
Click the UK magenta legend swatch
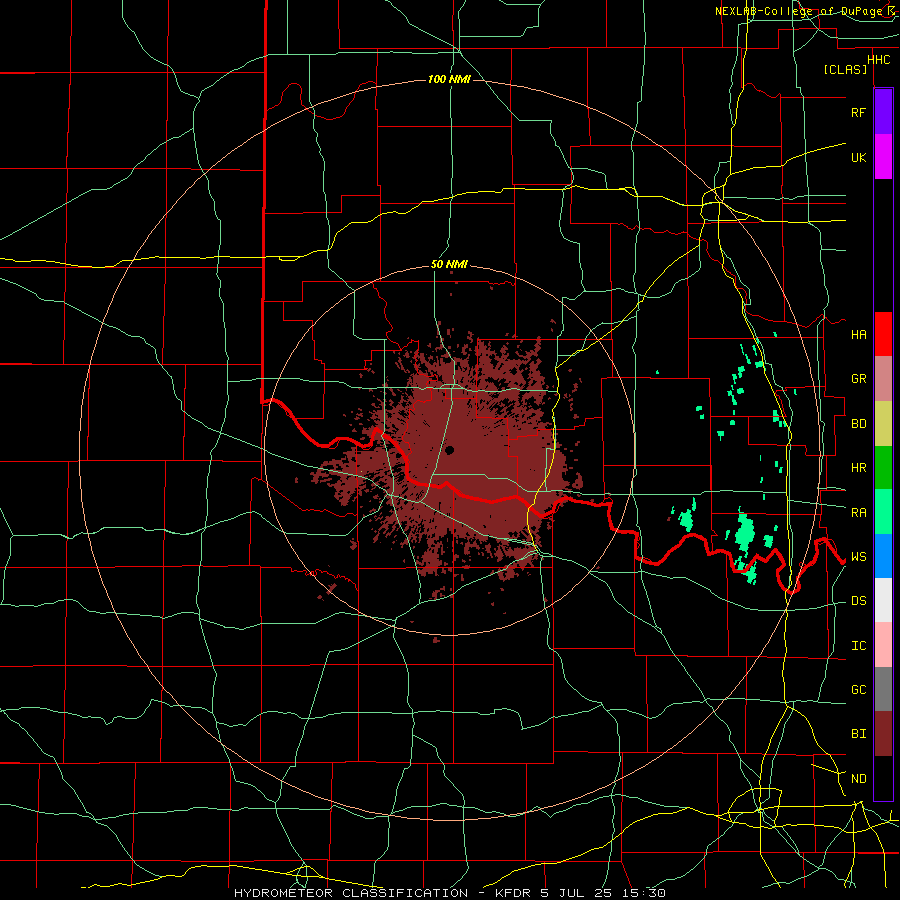[x=883, y=157]
